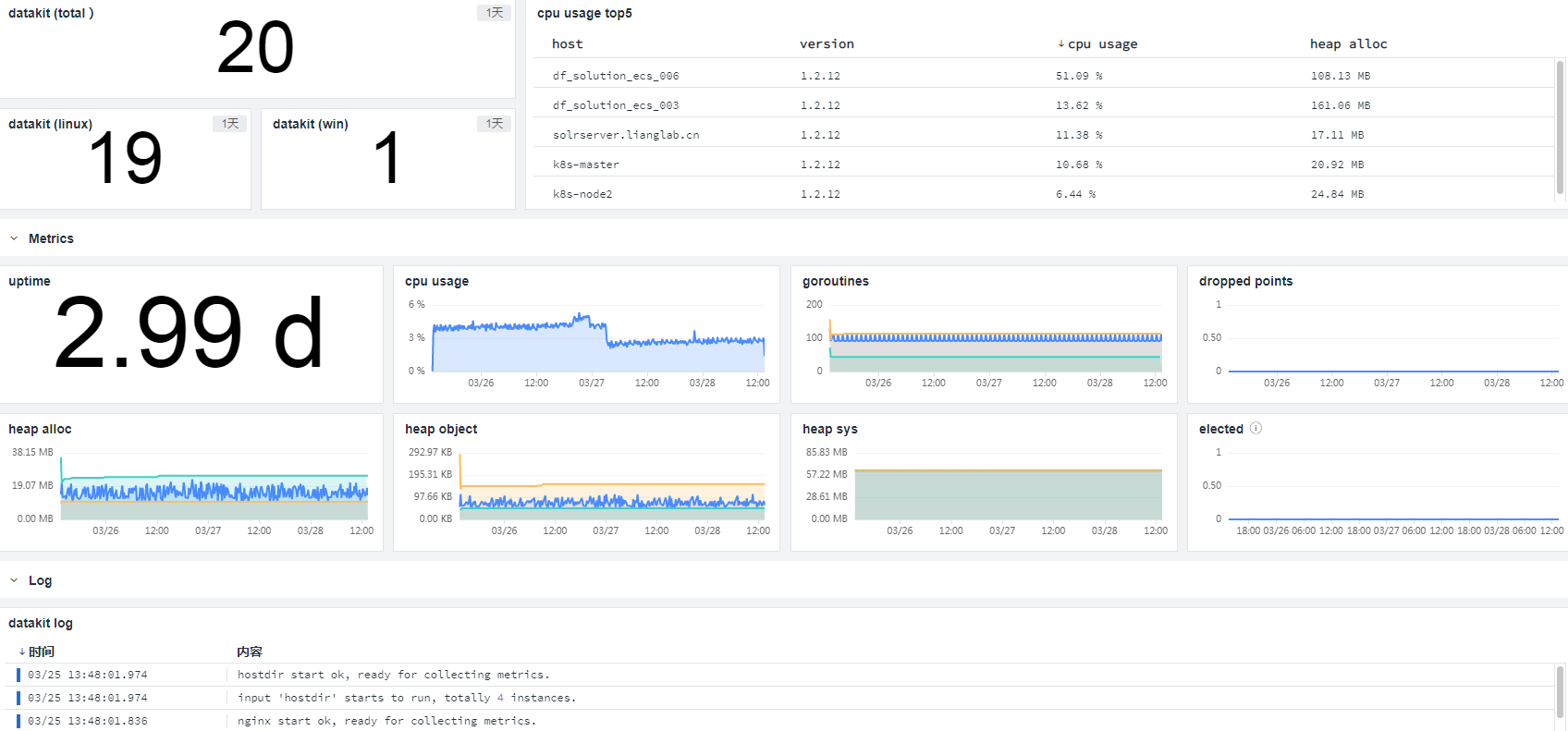Viewport: 1568px width, 731px height.
Task: Click the uptime 2.99 d value
Action: pyautogui.click(x=189, y=333)
